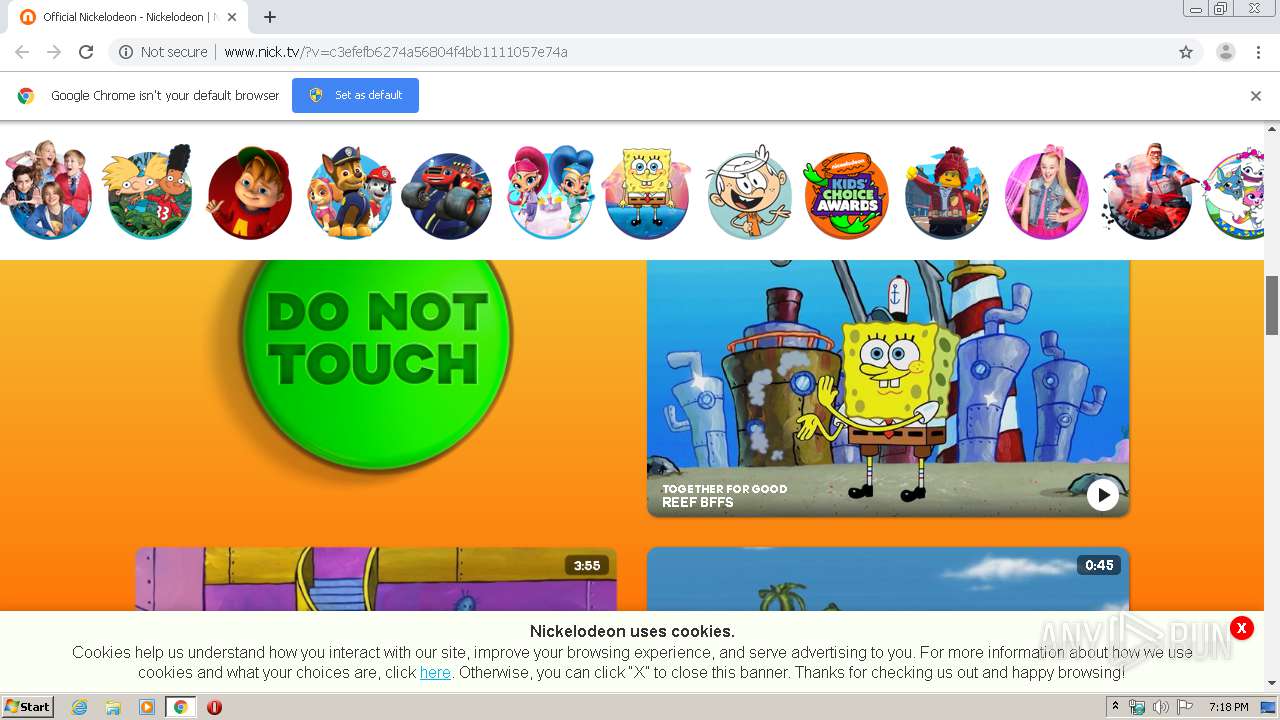1280x720 pixels.
Task: Open the Reef BFFs SpongeBob thumbnail
Action: 888,388
